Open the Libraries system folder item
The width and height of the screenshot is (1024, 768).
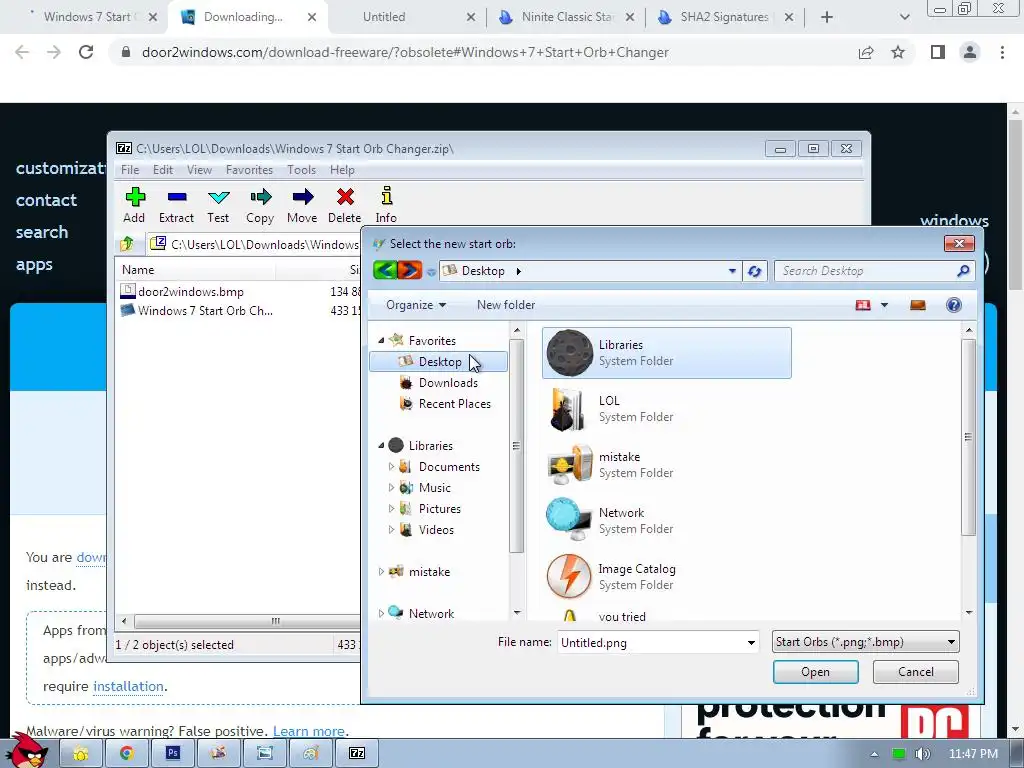point(666,353)
